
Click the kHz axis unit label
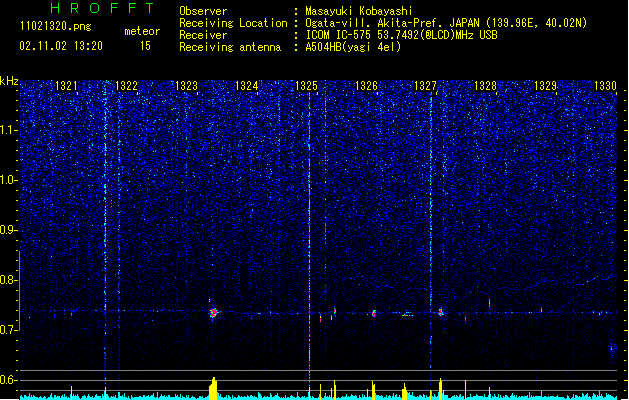[9, 81]
